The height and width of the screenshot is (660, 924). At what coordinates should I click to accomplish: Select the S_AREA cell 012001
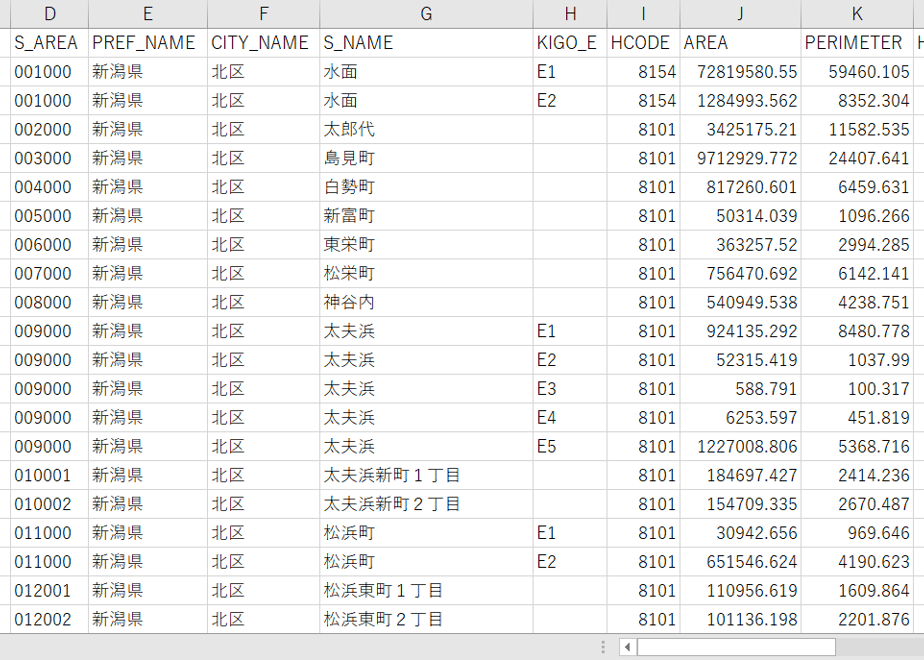50,591
